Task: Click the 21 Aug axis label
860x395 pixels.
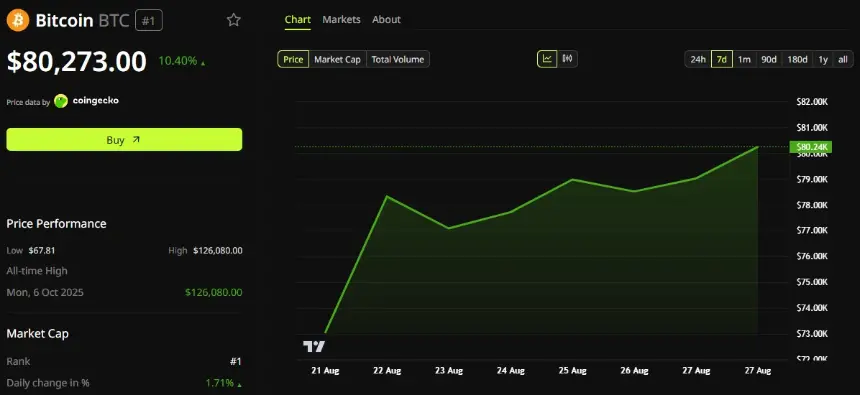Action: pyautogui.click(x=325, y=371)
